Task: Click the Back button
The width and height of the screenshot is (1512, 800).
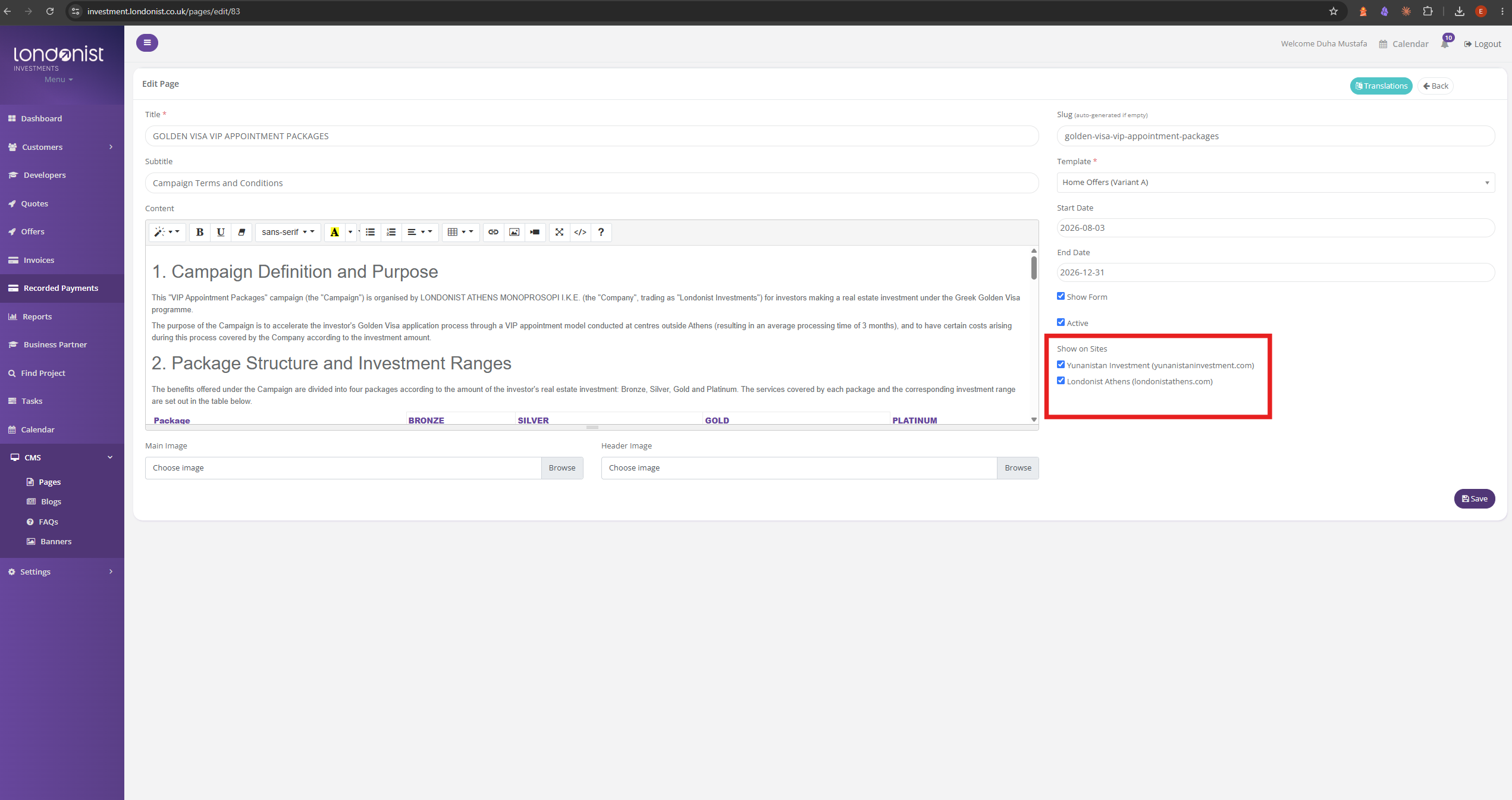Action: click(1435, 86)
